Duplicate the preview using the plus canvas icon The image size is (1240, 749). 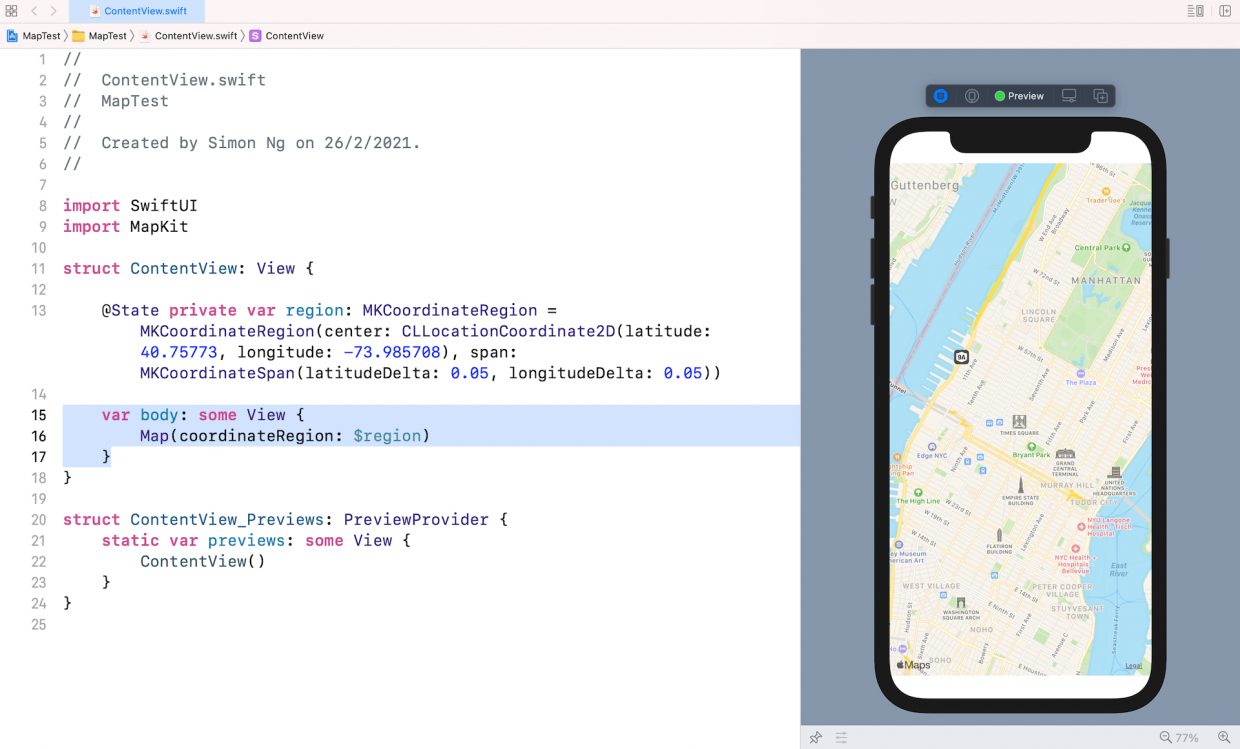tap(1100, 95)
